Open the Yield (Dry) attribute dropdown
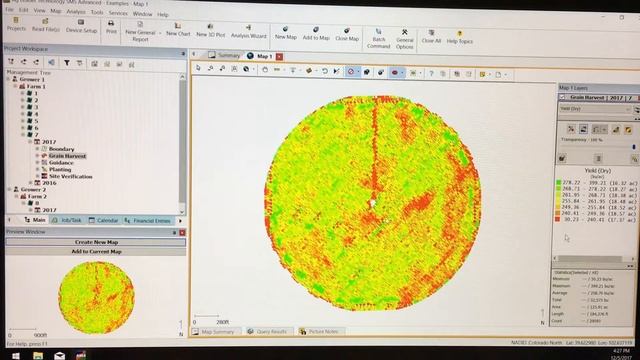This screenshot has height=360, width=640. click(595, 109)
